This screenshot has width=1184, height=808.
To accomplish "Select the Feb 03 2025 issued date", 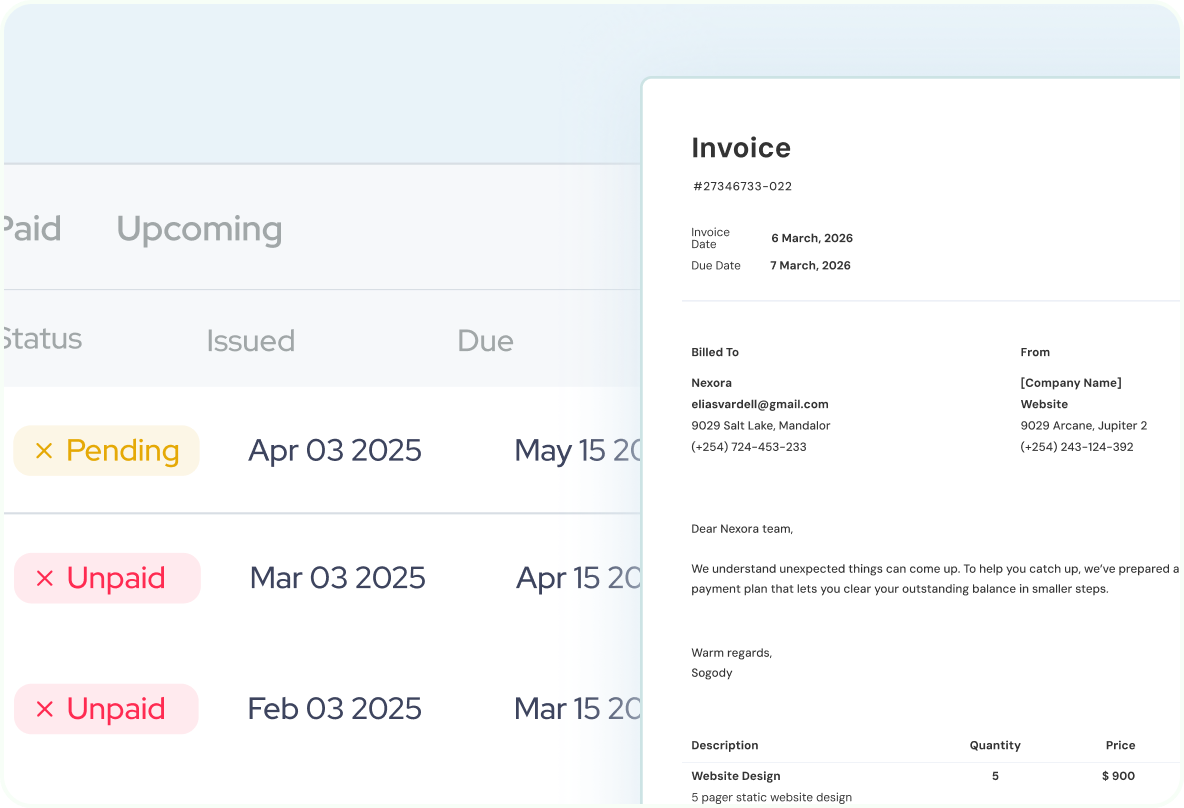I will click(x=334, y=709).
